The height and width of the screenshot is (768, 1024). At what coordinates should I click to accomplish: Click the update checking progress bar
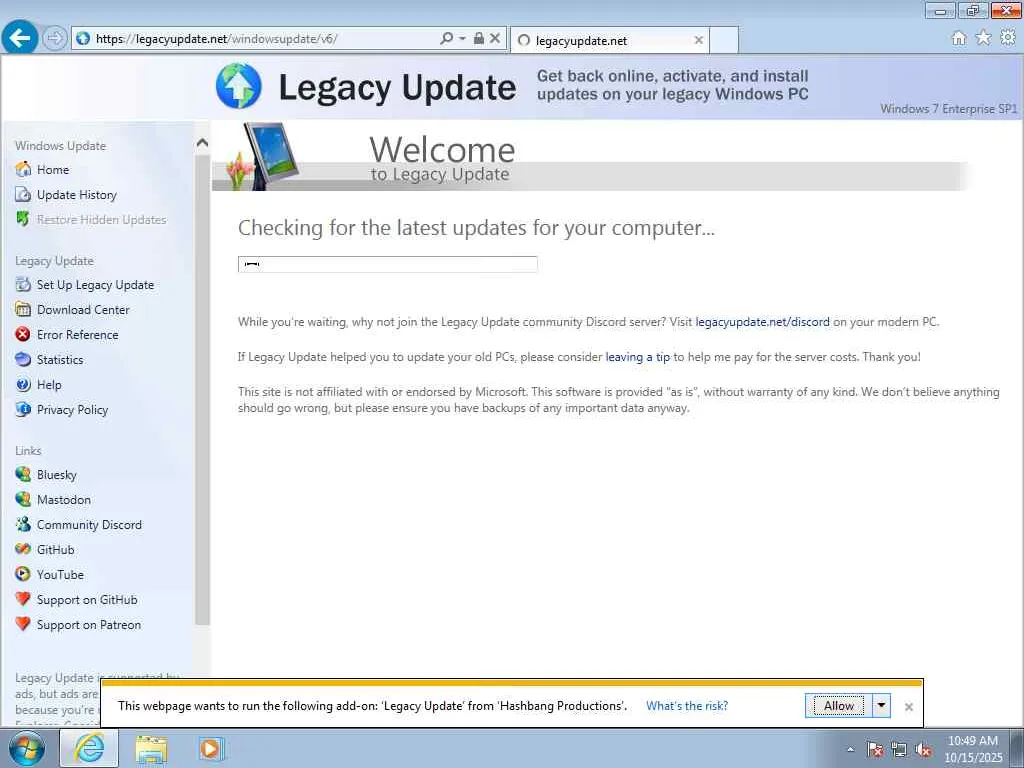[x=387, y=264]
